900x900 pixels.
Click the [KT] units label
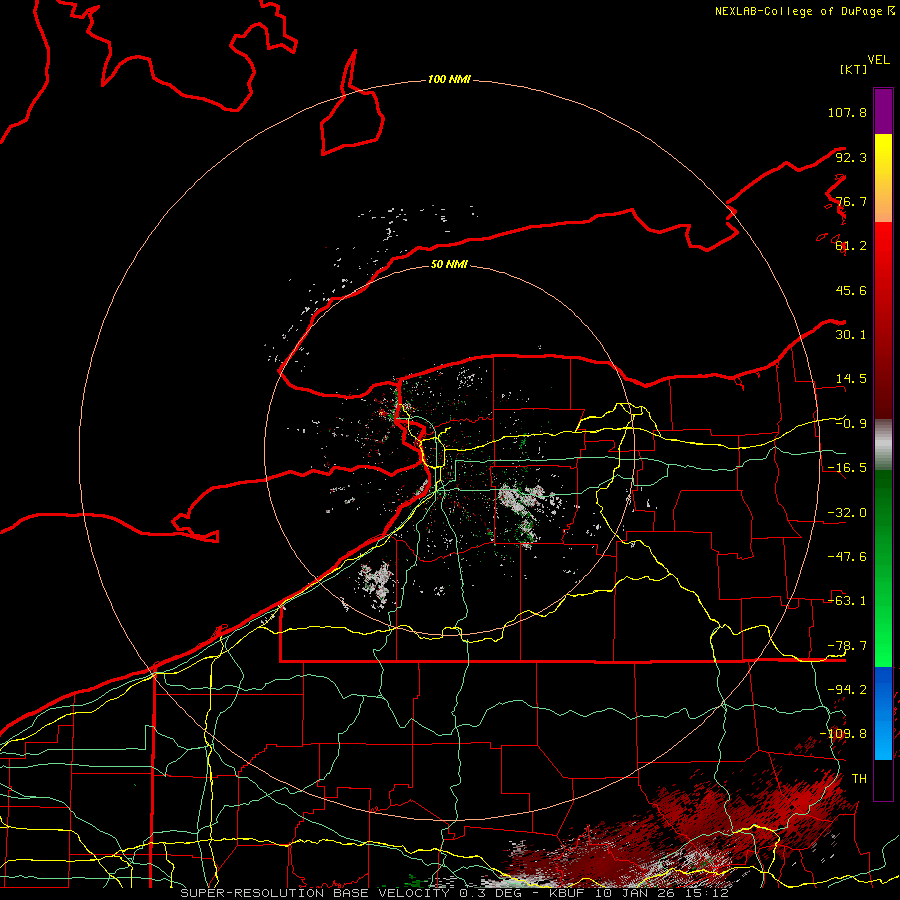854,69
